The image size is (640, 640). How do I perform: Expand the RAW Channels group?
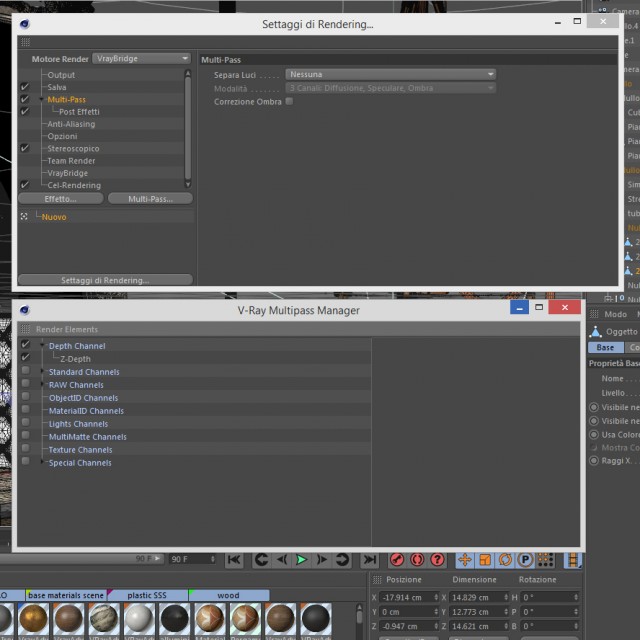(x=42, y=384)
